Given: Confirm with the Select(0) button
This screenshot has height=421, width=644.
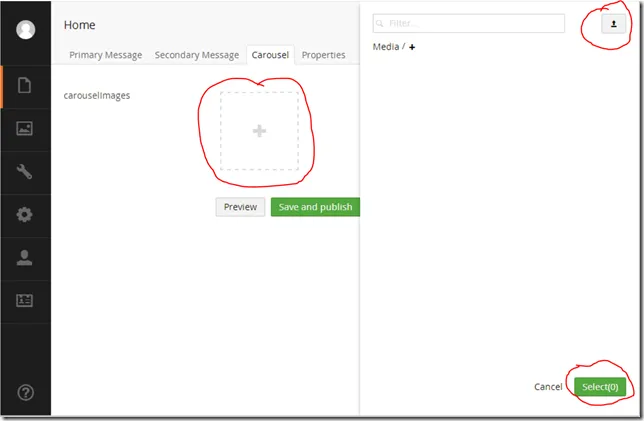Looking at the screenshot, I should 601,386.
